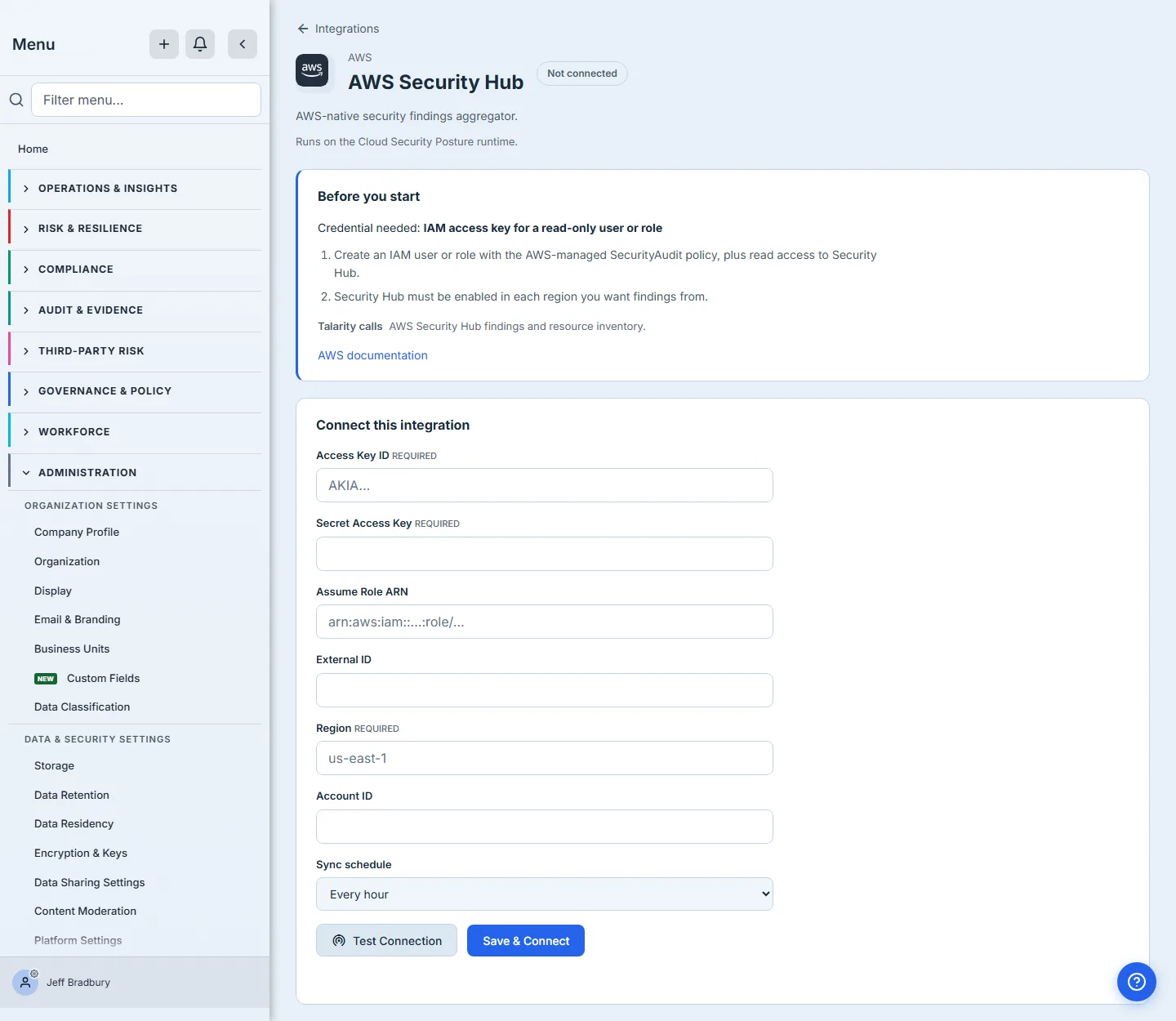Open Company Profile settings

coord(77,533)
